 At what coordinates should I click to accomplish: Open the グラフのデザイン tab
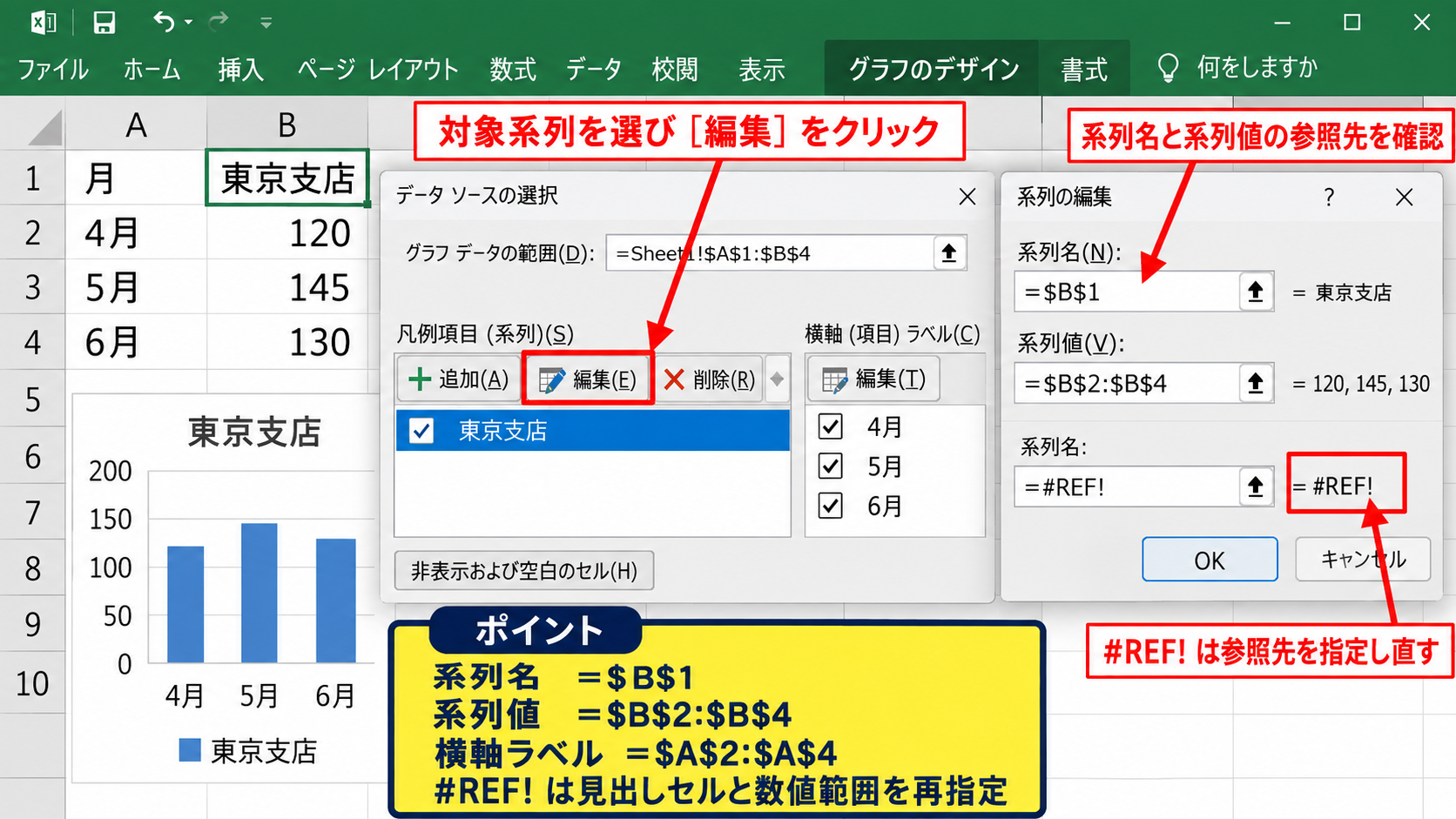934,69
